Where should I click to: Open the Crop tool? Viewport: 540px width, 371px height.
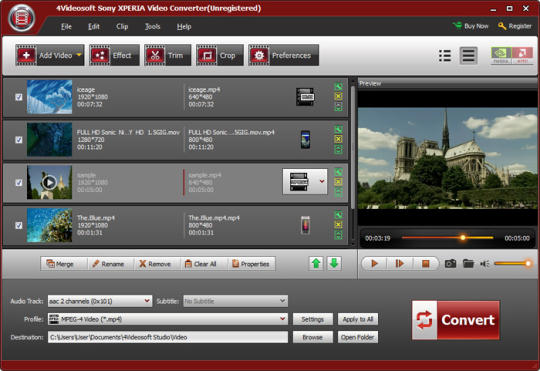220,55
